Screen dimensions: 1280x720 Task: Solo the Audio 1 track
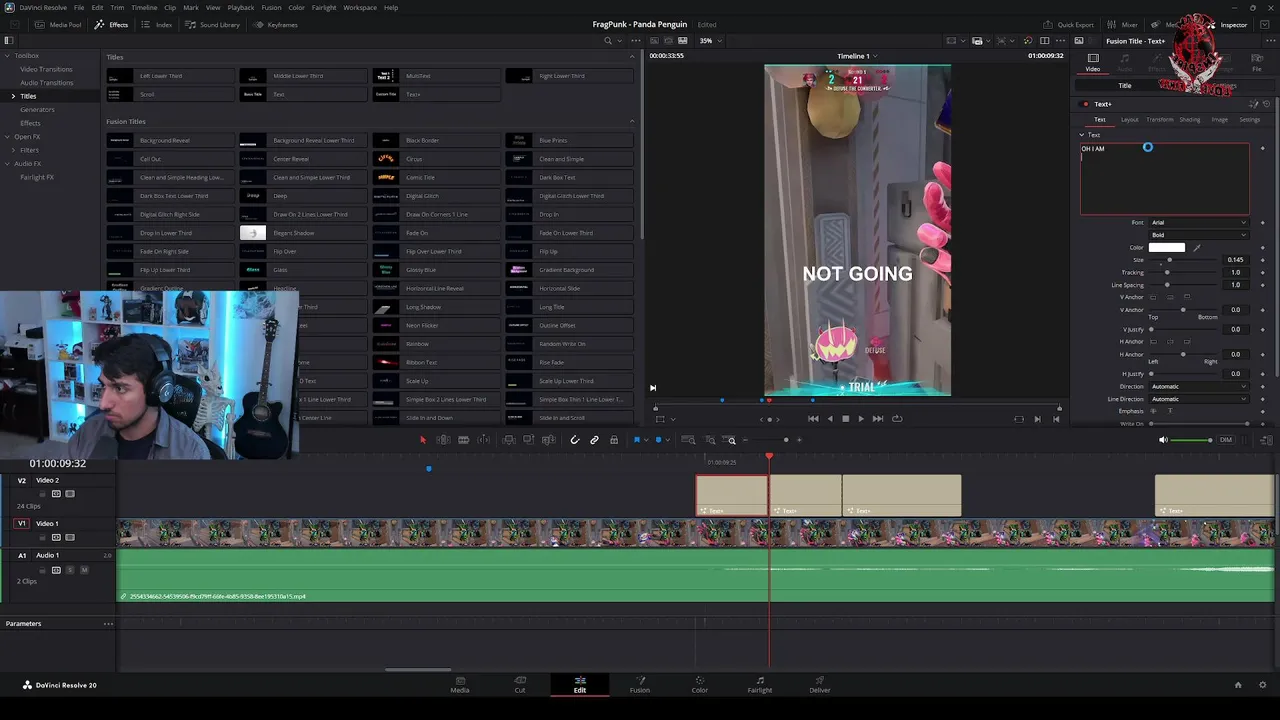70,570
